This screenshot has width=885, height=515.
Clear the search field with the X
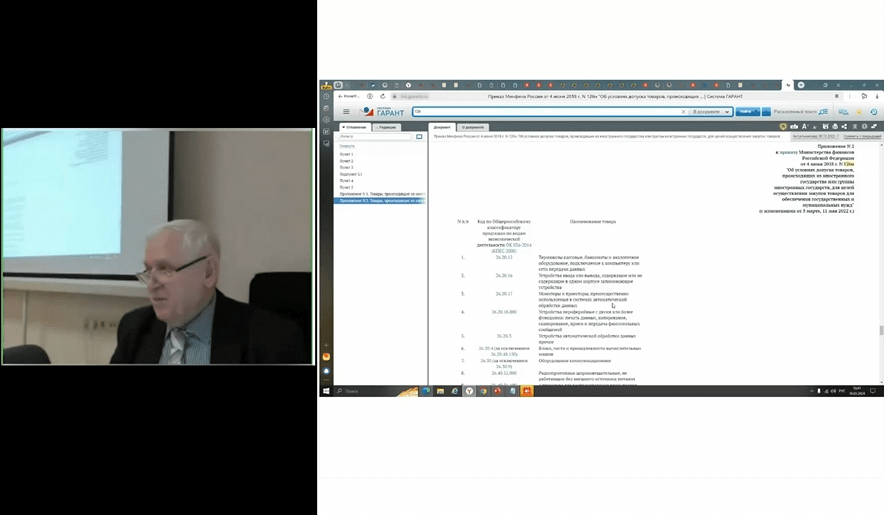[684, 112]
